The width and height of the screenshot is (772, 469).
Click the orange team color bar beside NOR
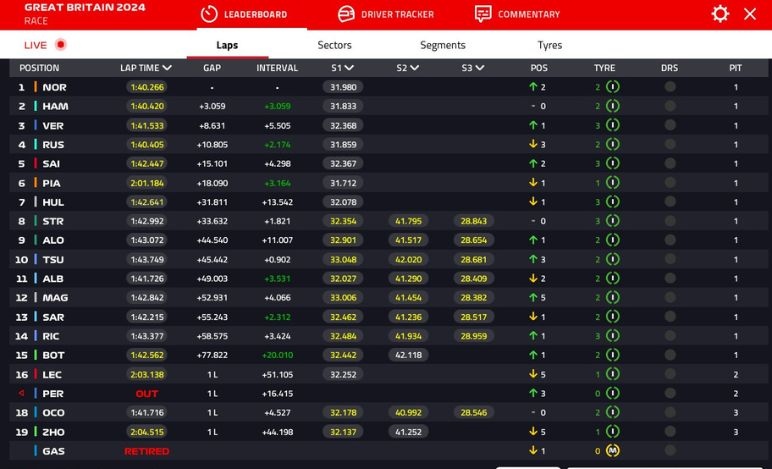[x=35, y=87]
